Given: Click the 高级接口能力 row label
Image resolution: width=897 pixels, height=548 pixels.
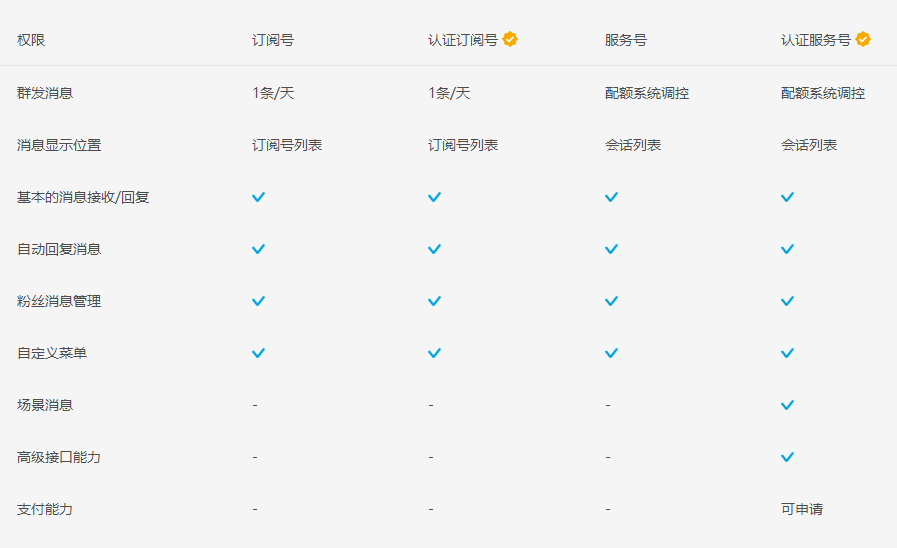Looking at the screenshot, I should click(59, 458).
